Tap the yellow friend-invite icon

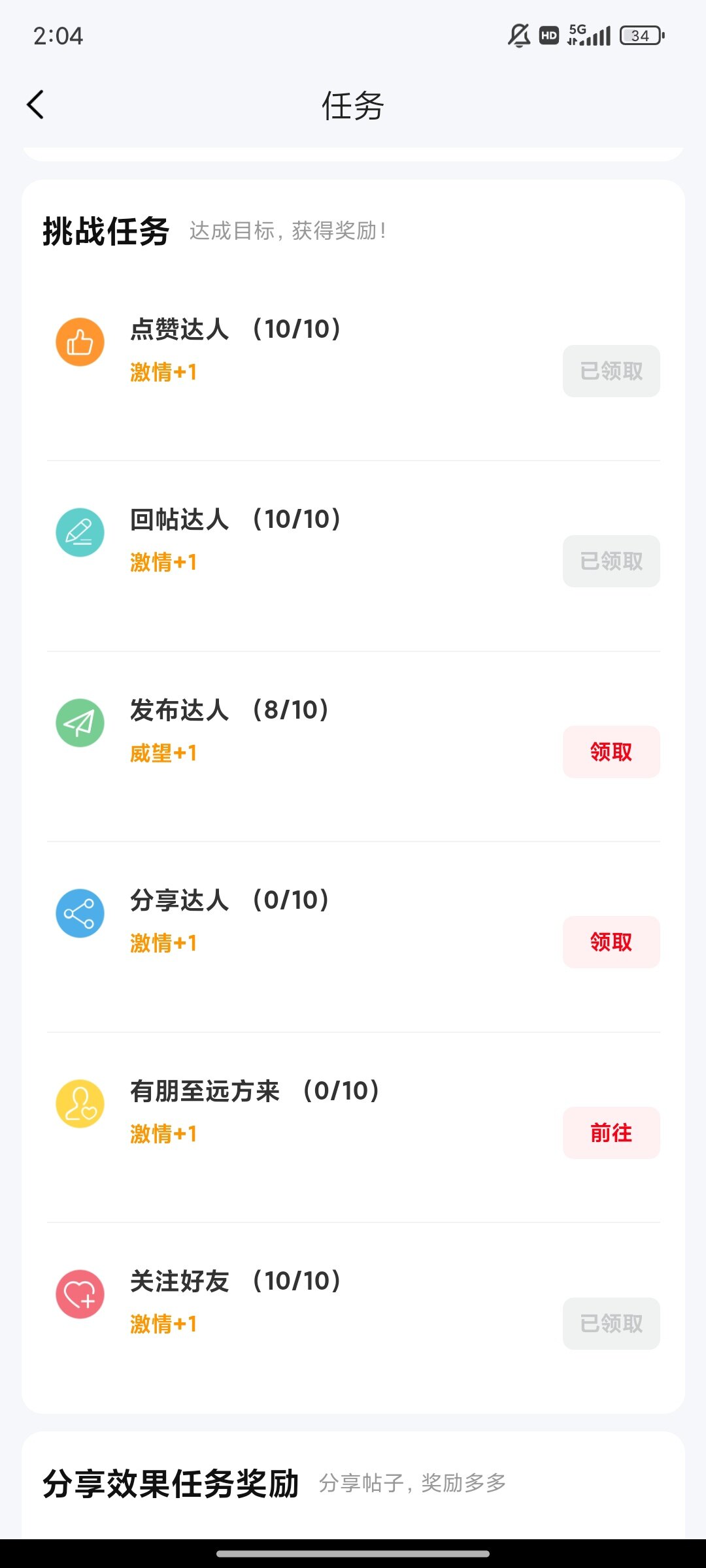pos(80,1103)
